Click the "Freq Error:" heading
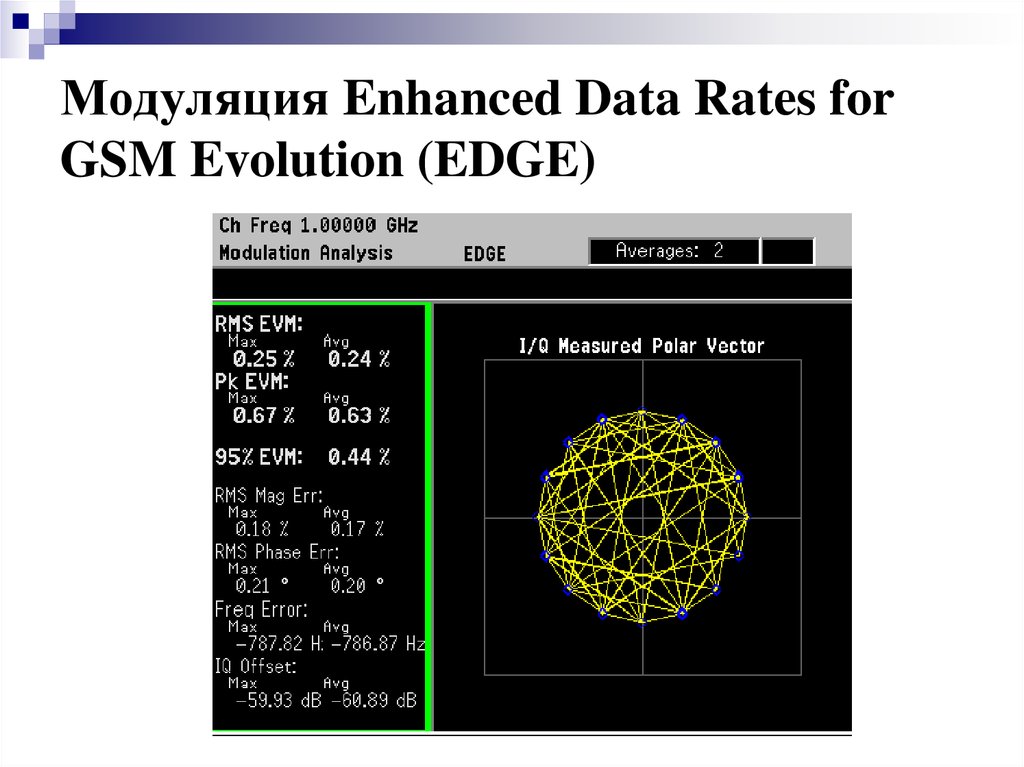1024x767 pixels. (261, 610)
